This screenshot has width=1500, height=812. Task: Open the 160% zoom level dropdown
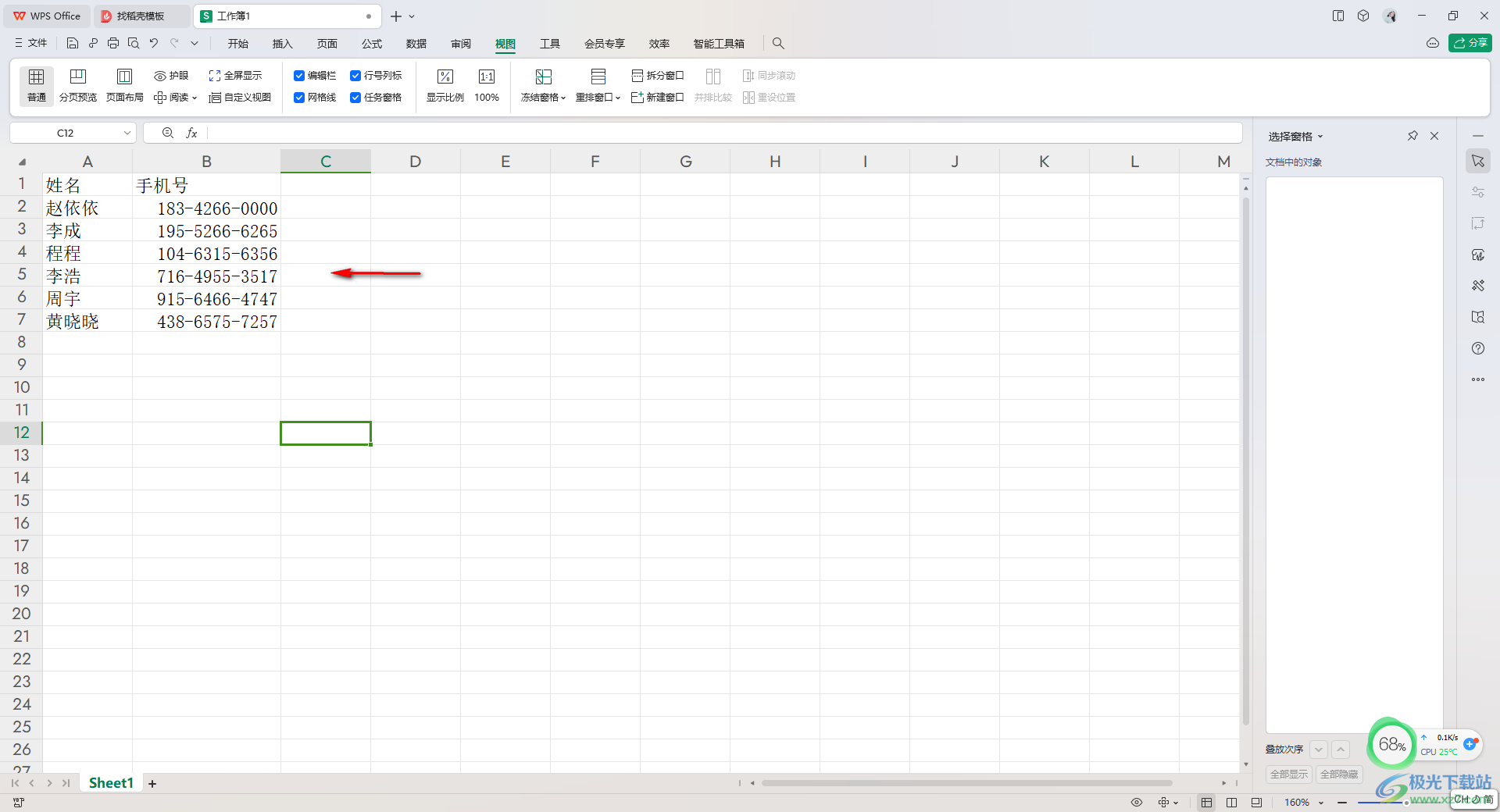tap(1321, 803)
